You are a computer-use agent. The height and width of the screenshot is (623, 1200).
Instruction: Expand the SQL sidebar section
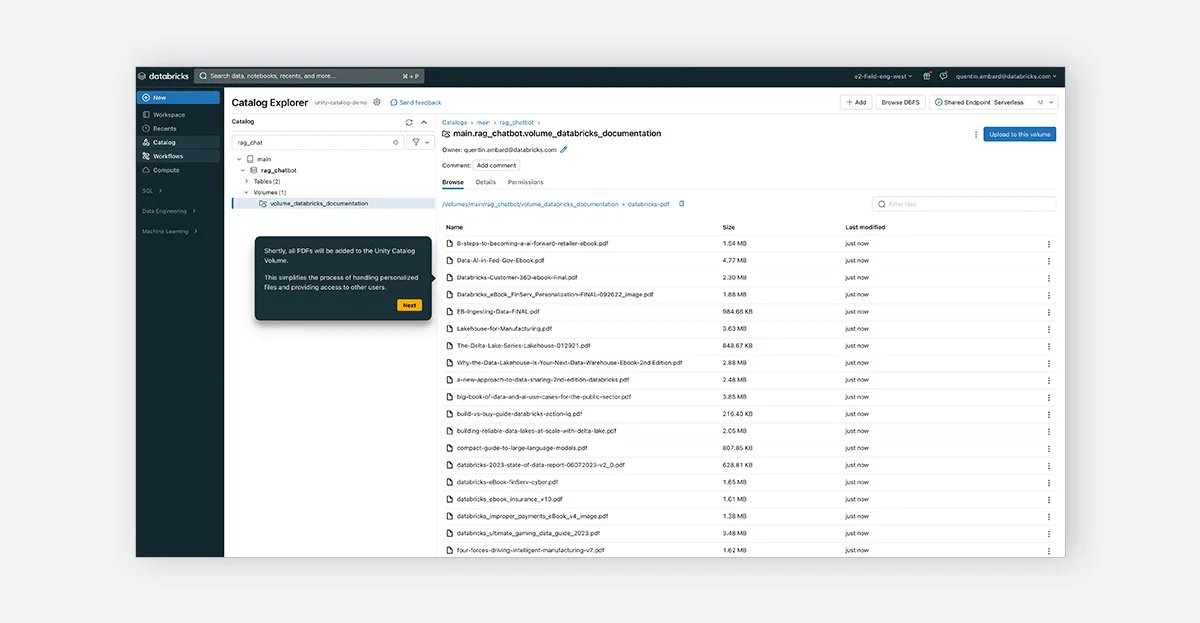point(152,190)
